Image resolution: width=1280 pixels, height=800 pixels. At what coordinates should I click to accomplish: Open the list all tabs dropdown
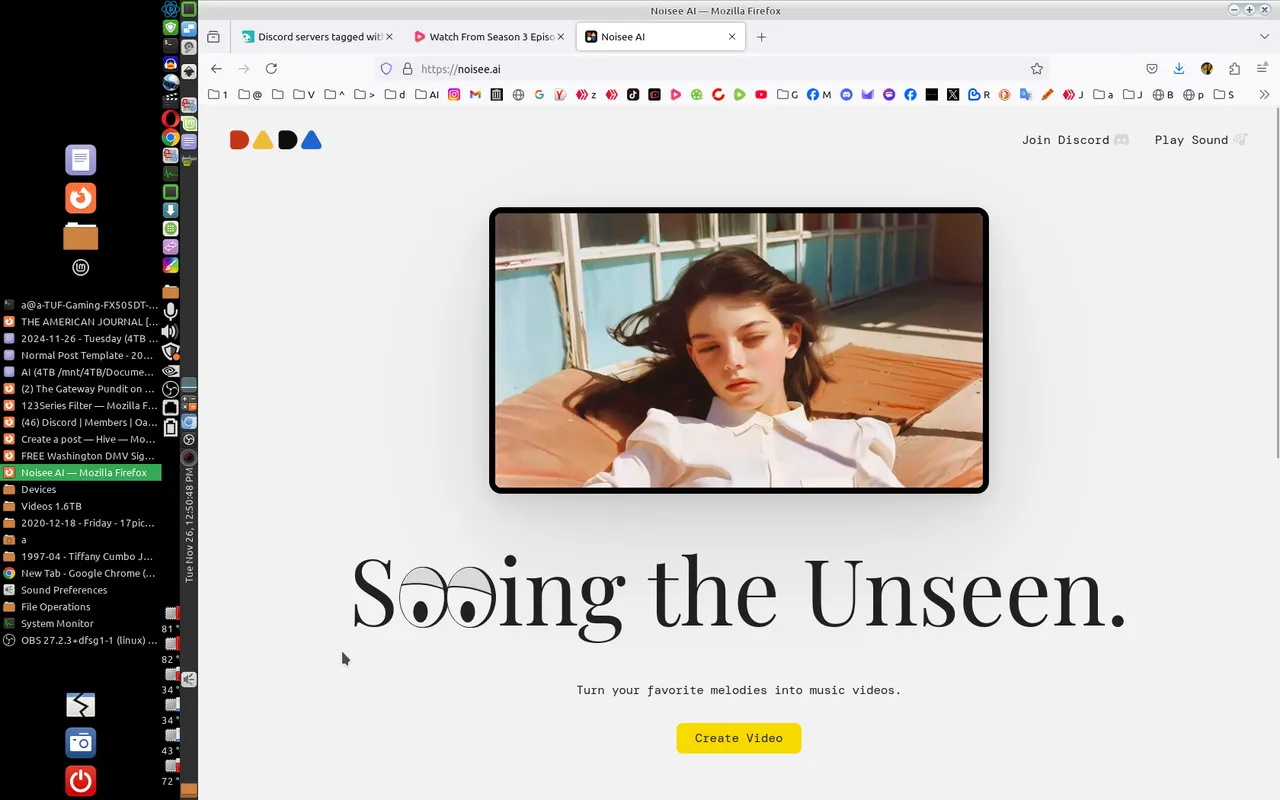click(x=1264, y=37)
